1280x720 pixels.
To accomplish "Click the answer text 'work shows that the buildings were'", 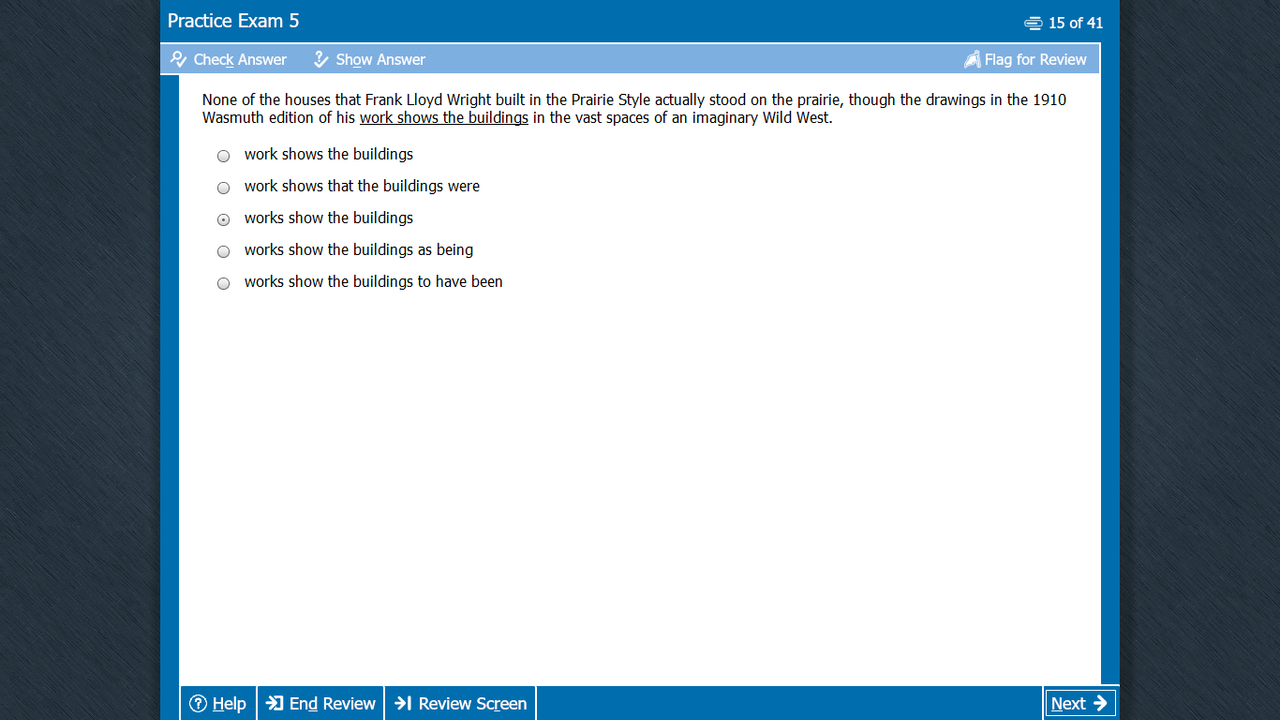I will (x=362, y=186).
